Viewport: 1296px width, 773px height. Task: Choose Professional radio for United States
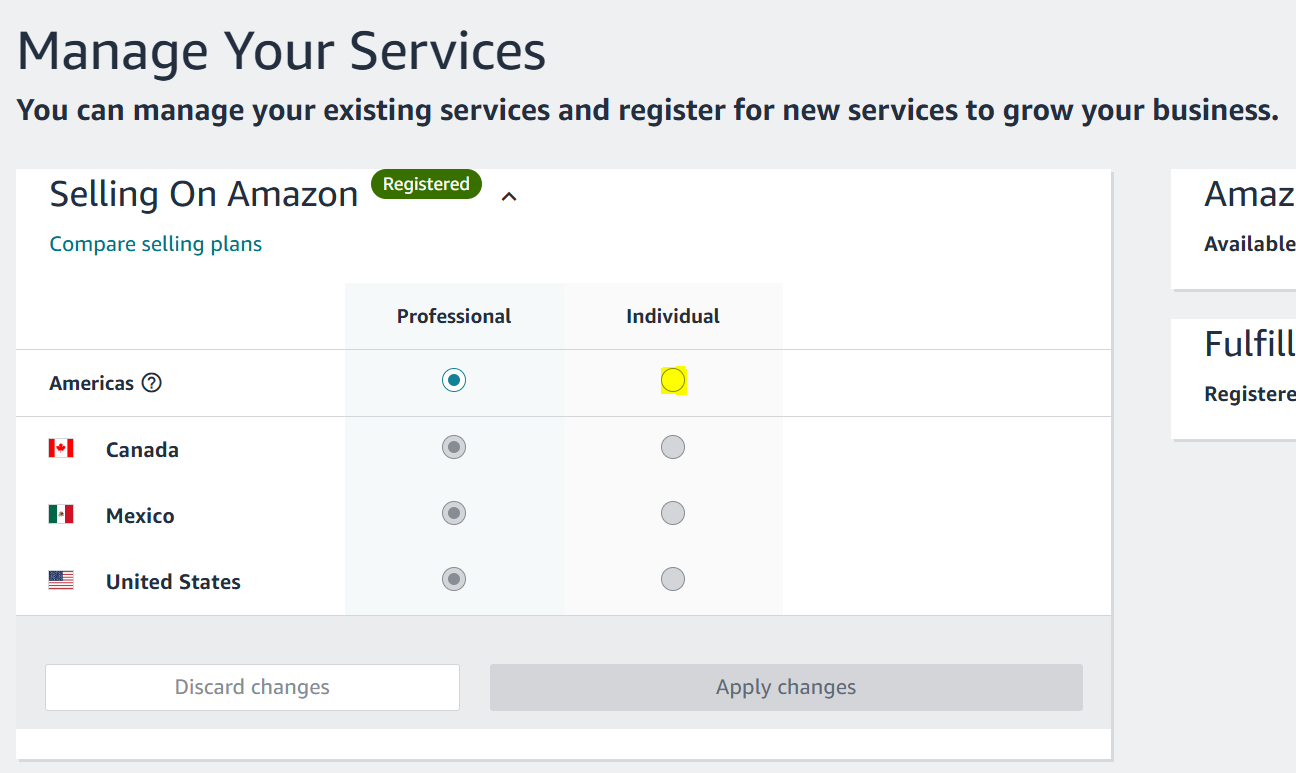[454, 579]
